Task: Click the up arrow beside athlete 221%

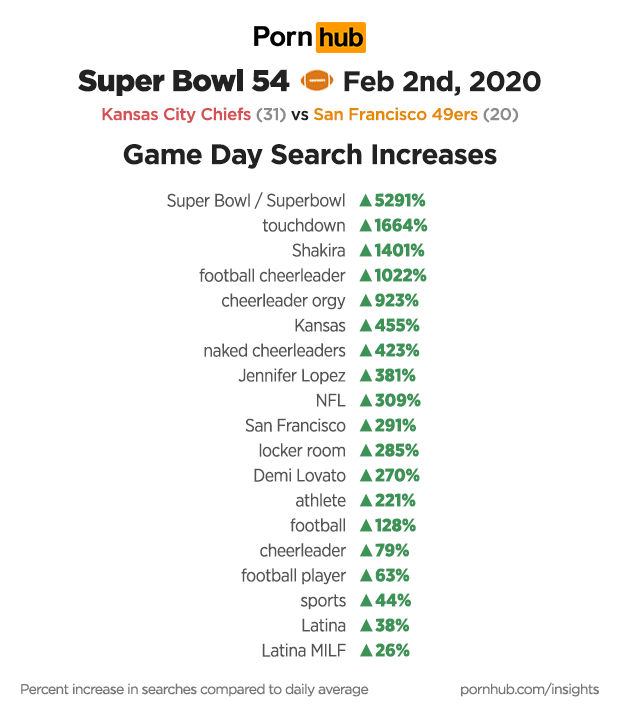Action: coord(366,500)
